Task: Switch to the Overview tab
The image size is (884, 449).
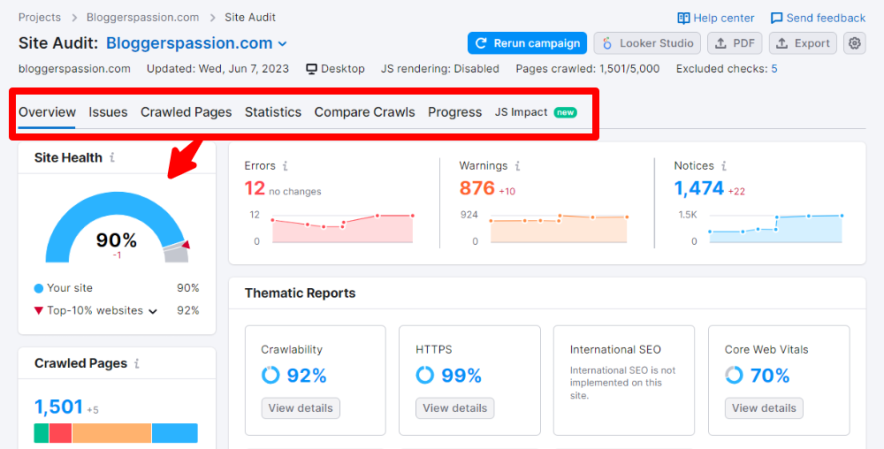Action: [x=47, y=112]
